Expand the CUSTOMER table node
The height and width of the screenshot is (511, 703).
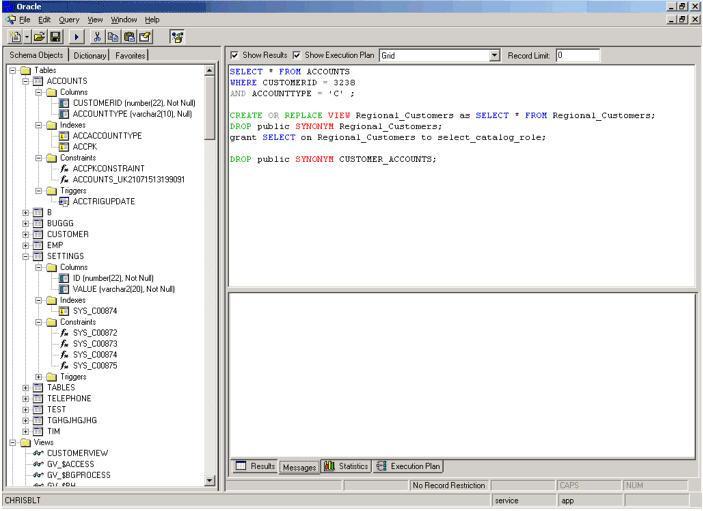(x=26, y=234)
